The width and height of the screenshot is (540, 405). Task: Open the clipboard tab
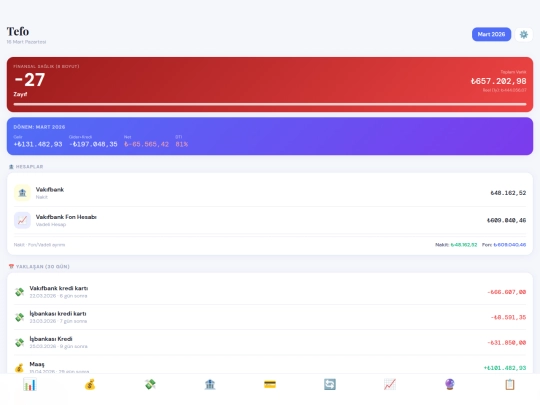coord(510,384)
